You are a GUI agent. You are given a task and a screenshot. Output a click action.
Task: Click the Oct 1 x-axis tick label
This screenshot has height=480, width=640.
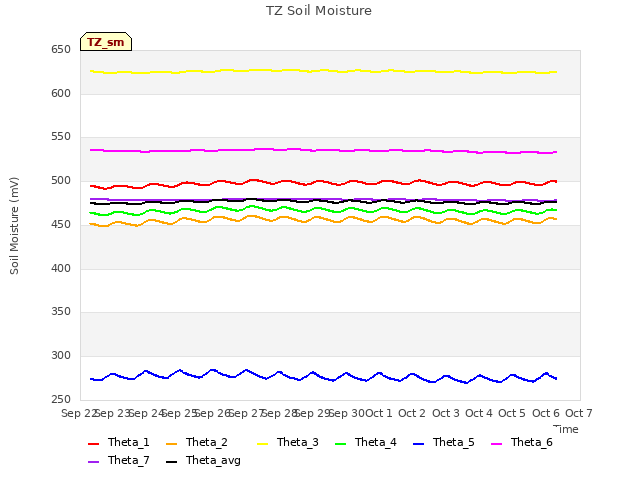tap(379, 413)
